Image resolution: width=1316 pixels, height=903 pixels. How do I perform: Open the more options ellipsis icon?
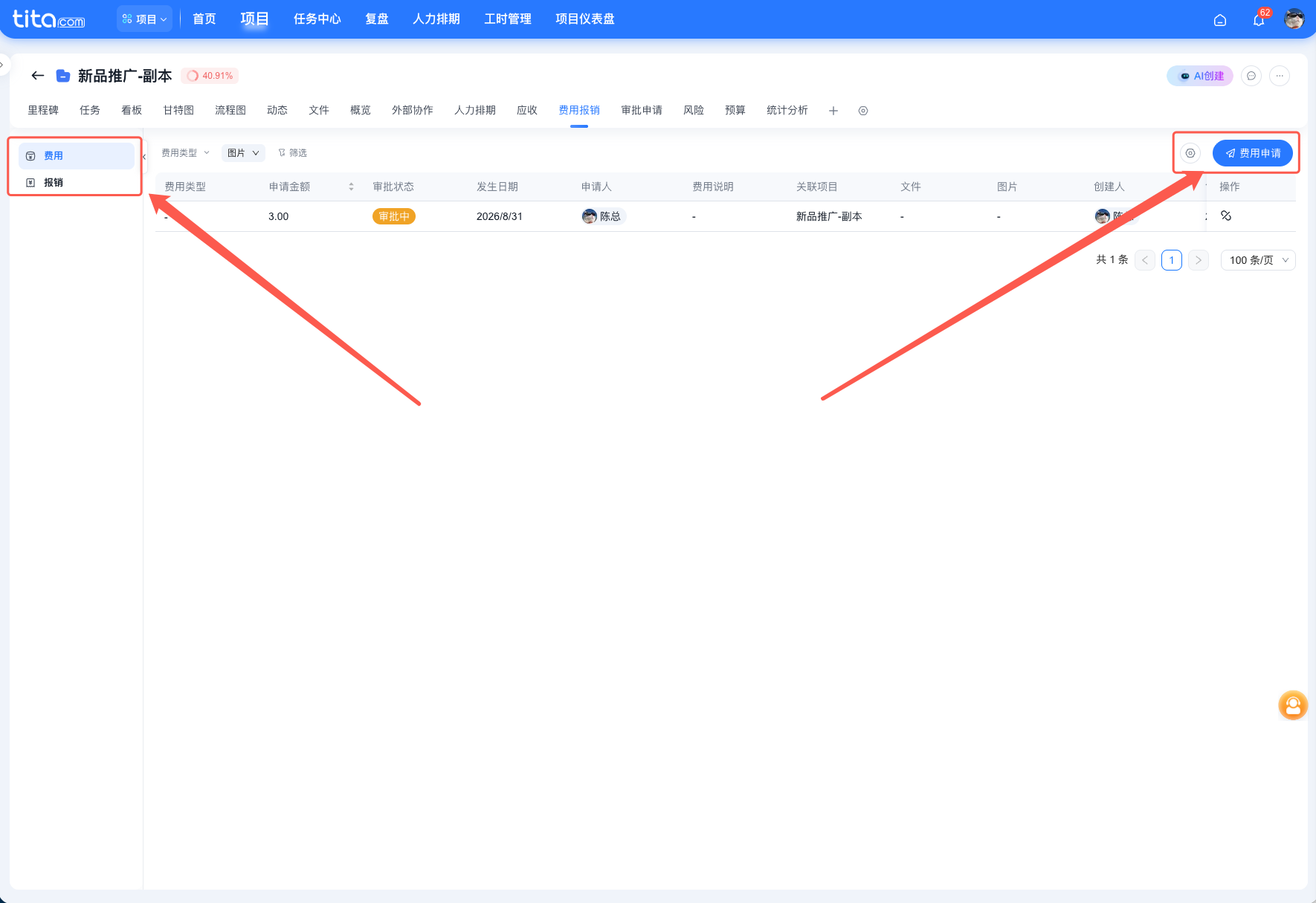point(1280,76)
